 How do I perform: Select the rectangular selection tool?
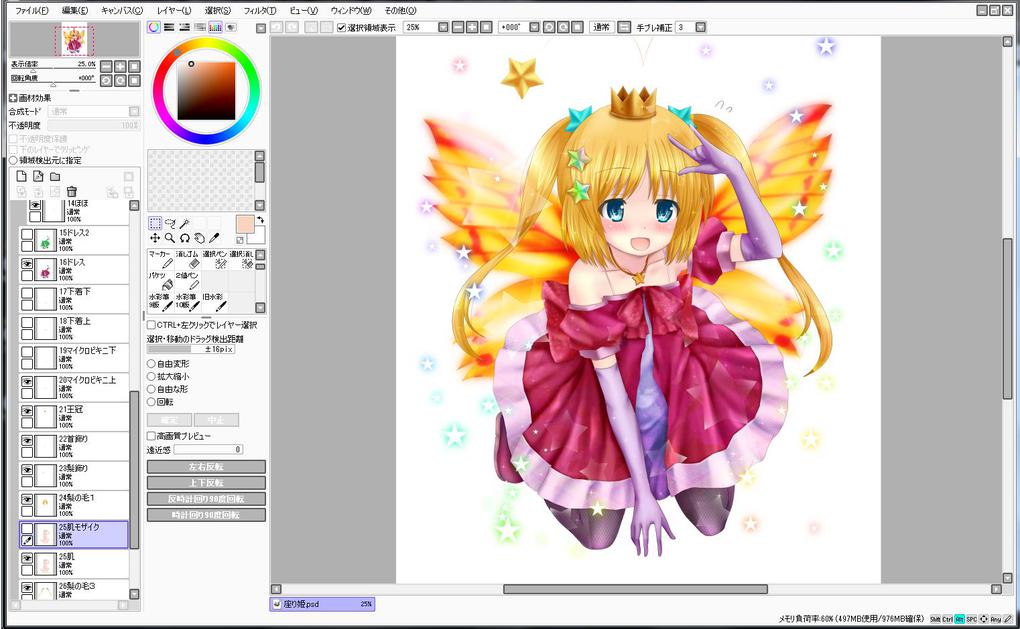pyautogui.click(x=155, y=224)
